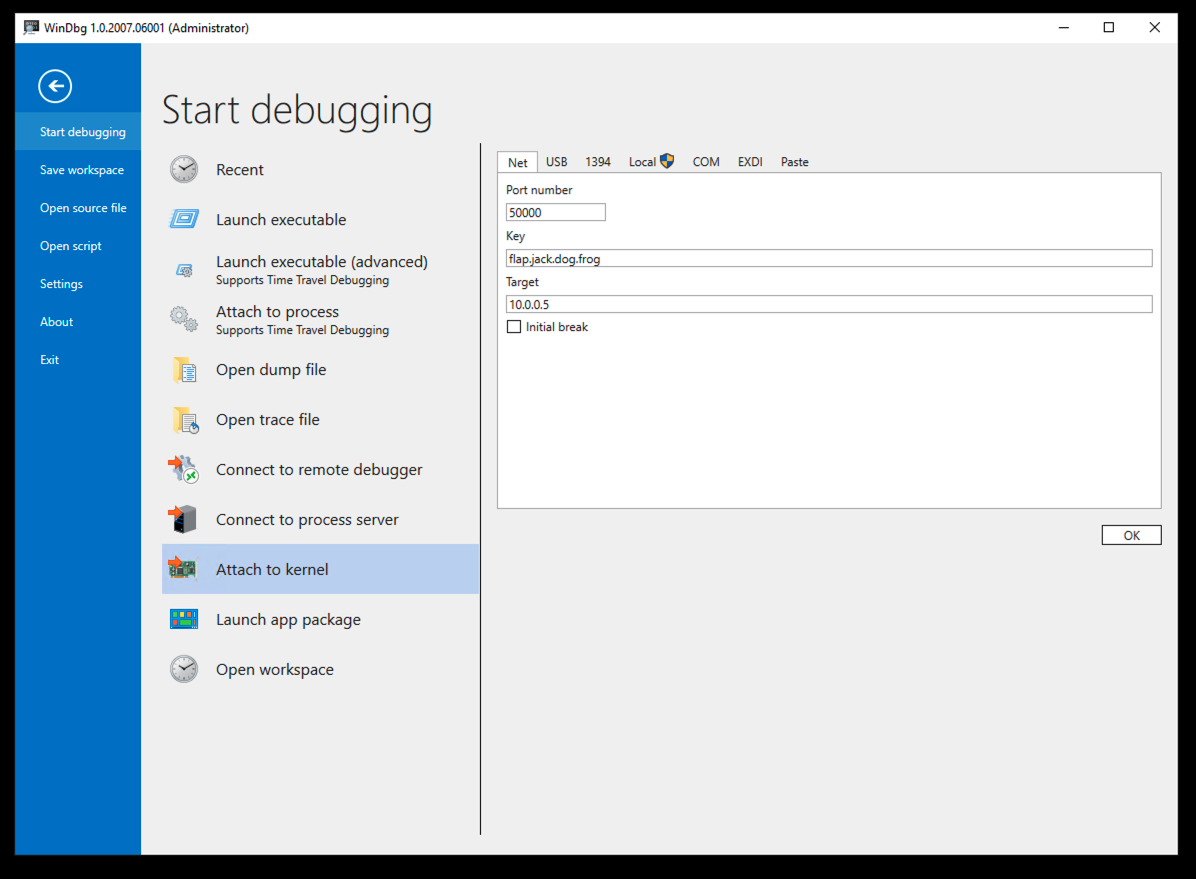Select the Launch executable label
This screenshot has width=1196, height=879.
281,220
